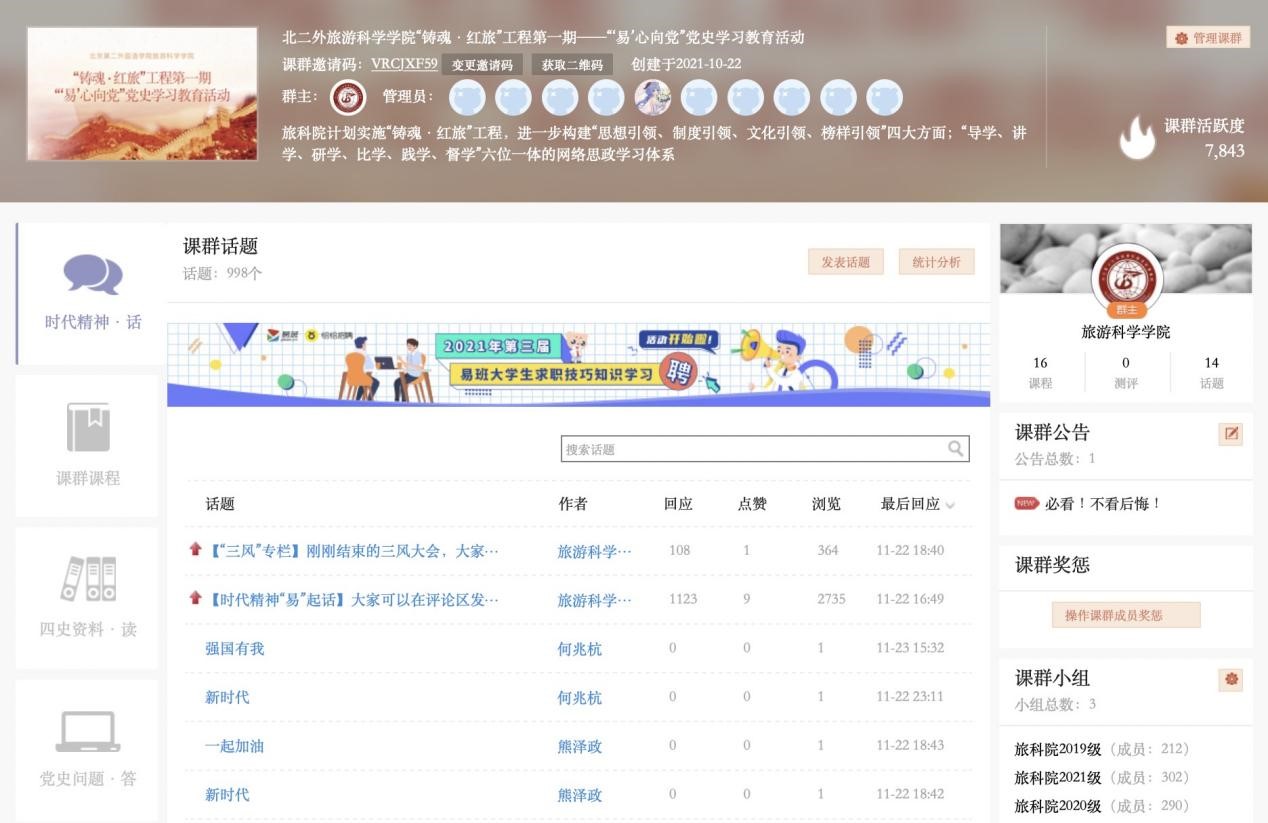Click the 发表话题 button

(x=845, y=262)
